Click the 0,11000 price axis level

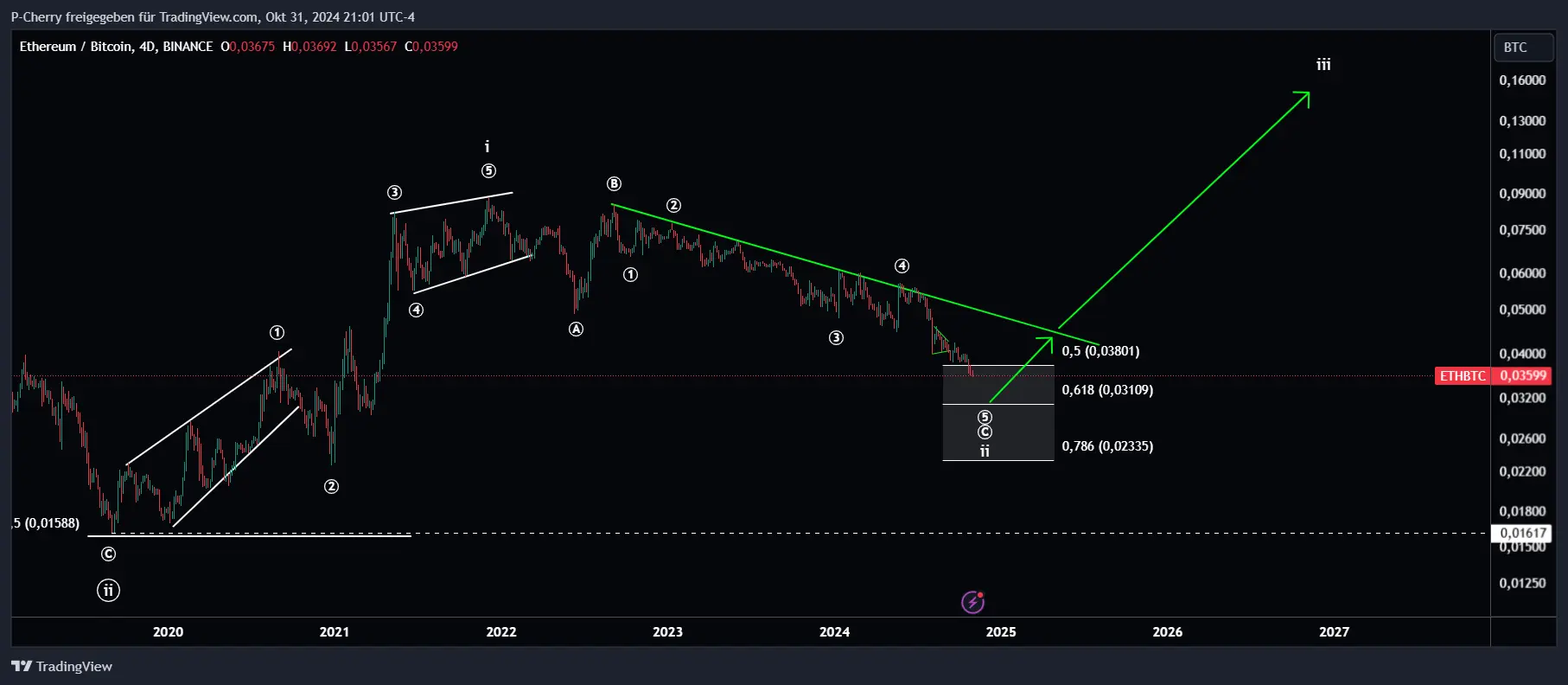click(x=1522, y=154)
